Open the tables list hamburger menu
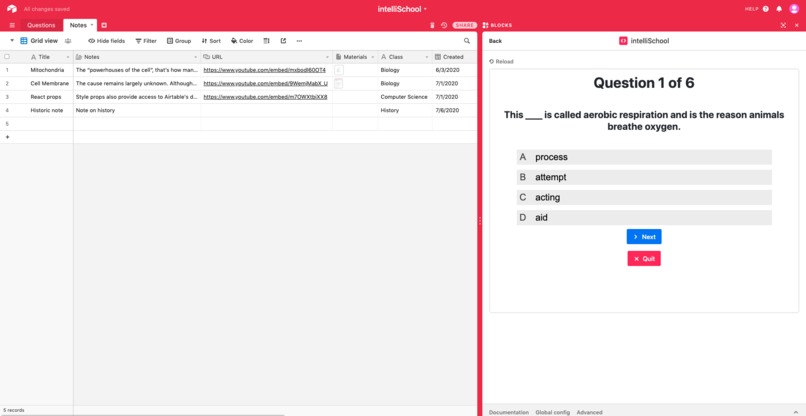 point(12,25)
